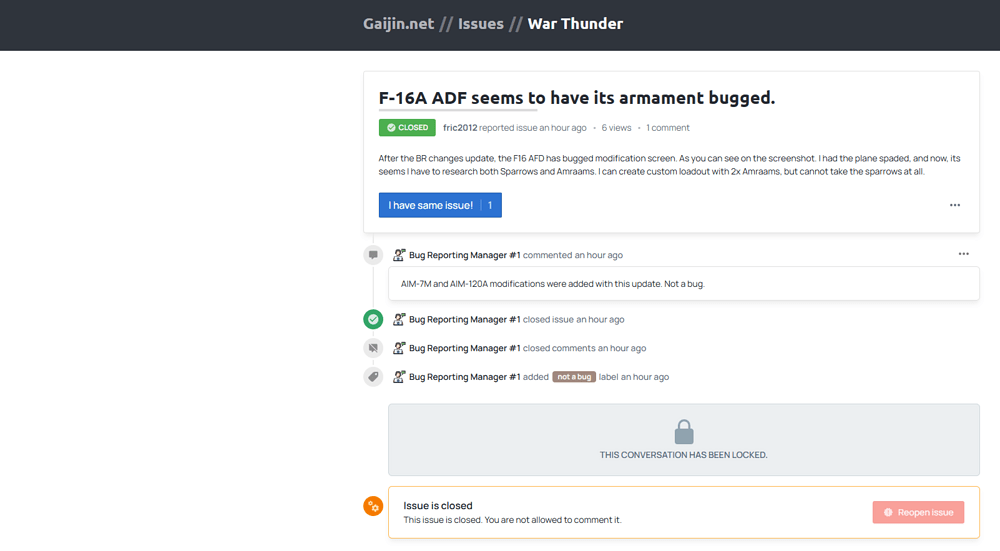This screenshot has width=1000, height=551.
Task: Click manager avatar beside closed comments entry
Action: (399, 348)
